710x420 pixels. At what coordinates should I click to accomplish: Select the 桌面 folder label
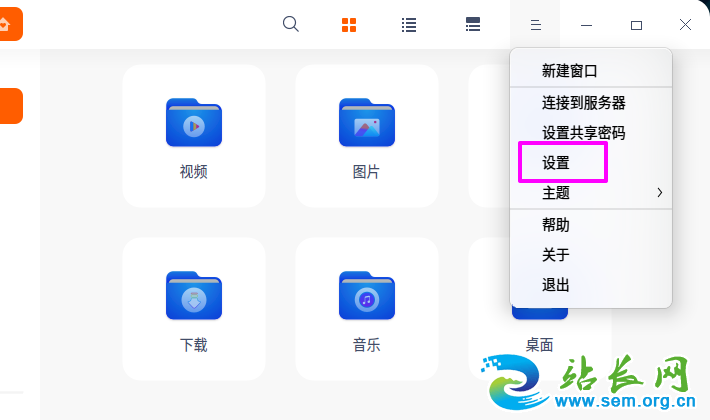tap(540, 345)
